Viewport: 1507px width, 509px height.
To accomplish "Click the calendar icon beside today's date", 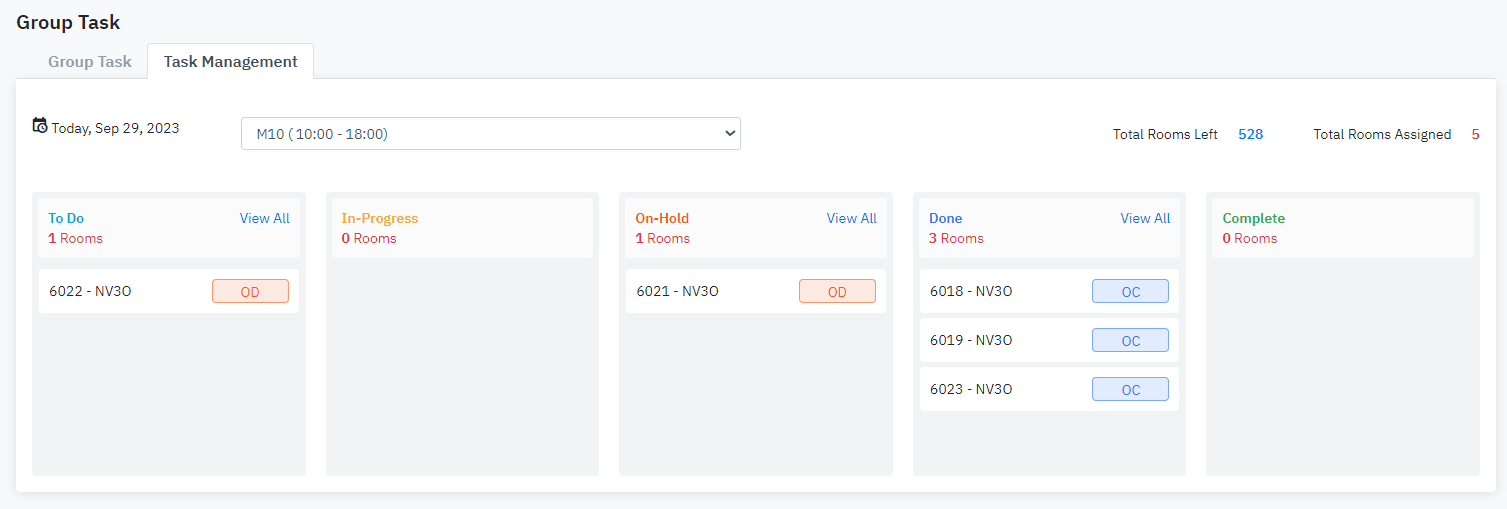I will pos(40,126).
